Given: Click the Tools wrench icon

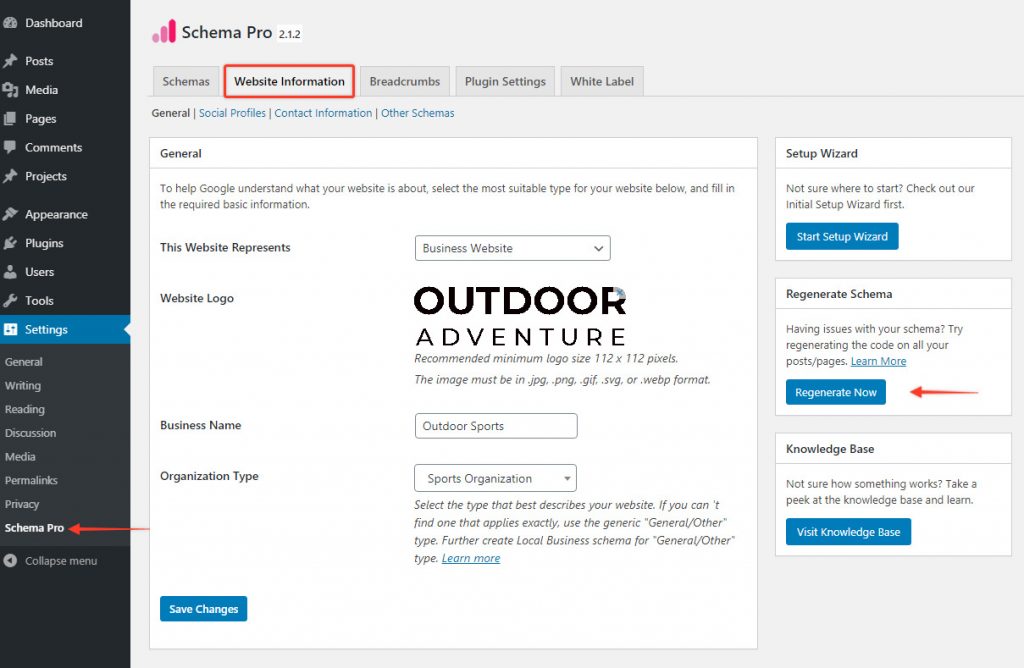Looking at the screenshot, I should (x=10, y=301).
